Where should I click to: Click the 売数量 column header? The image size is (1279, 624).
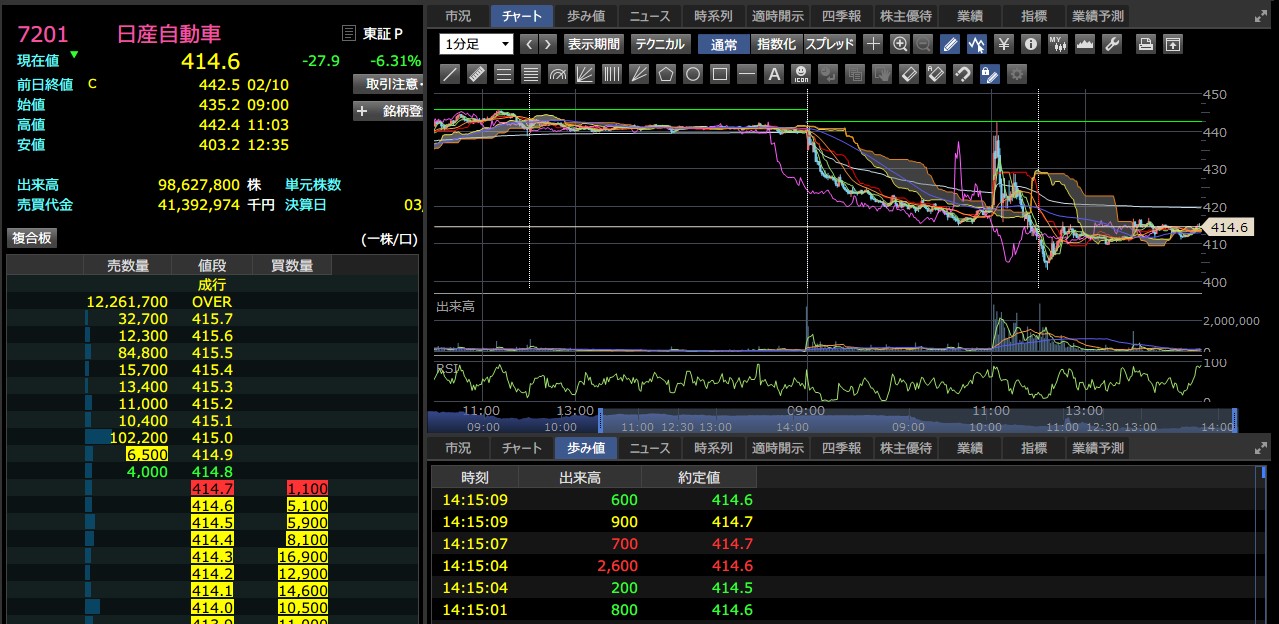[128, 265]
